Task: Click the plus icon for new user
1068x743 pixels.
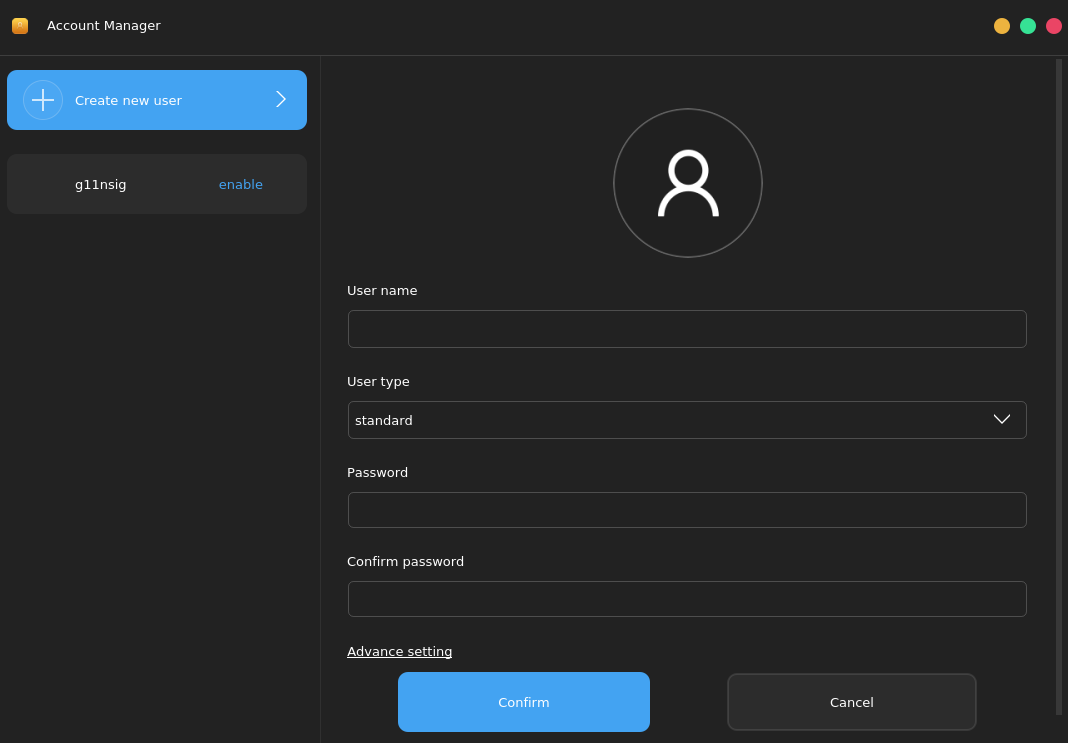Action: tap(43, 100)
